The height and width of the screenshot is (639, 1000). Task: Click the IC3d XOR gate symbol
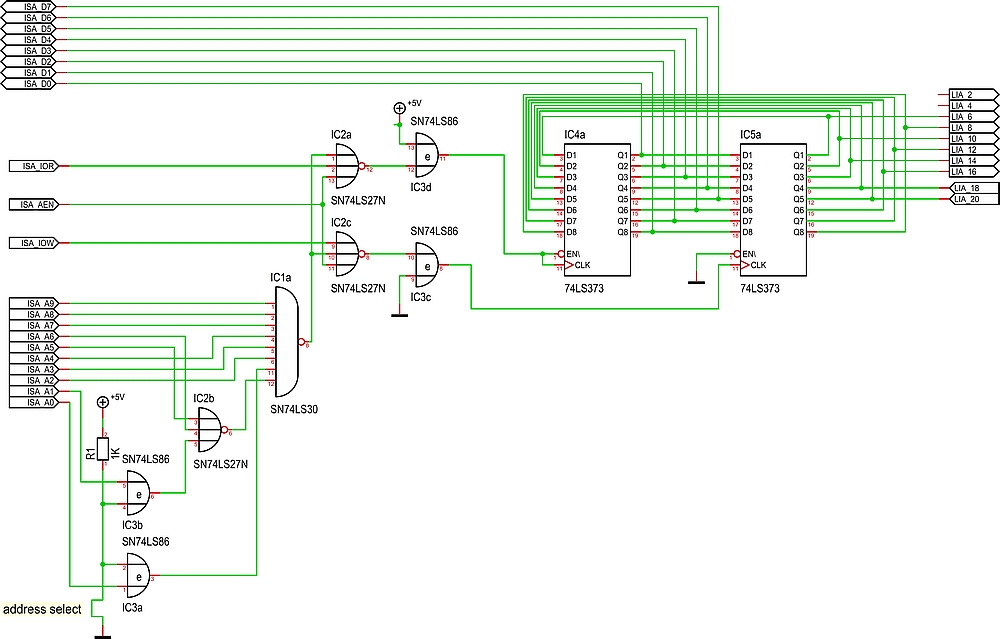click(x=425, y=158)
